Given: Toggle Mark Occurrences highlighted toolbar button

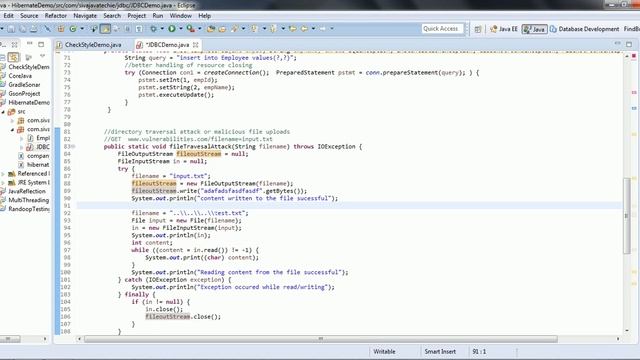Looking at the screenshot, I should [105, 29].
